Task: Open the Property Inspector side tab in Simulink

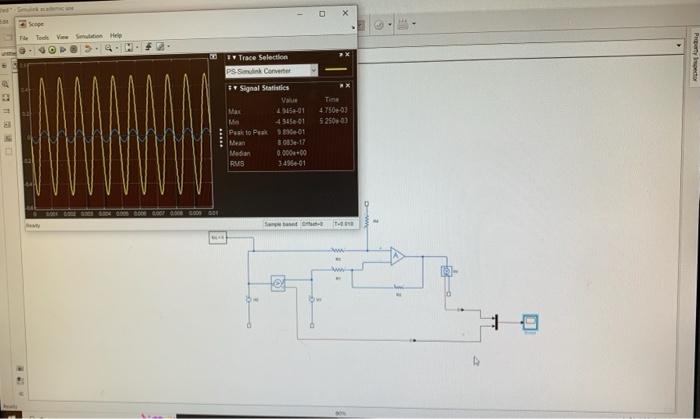Action: click(x=694, y=56)
